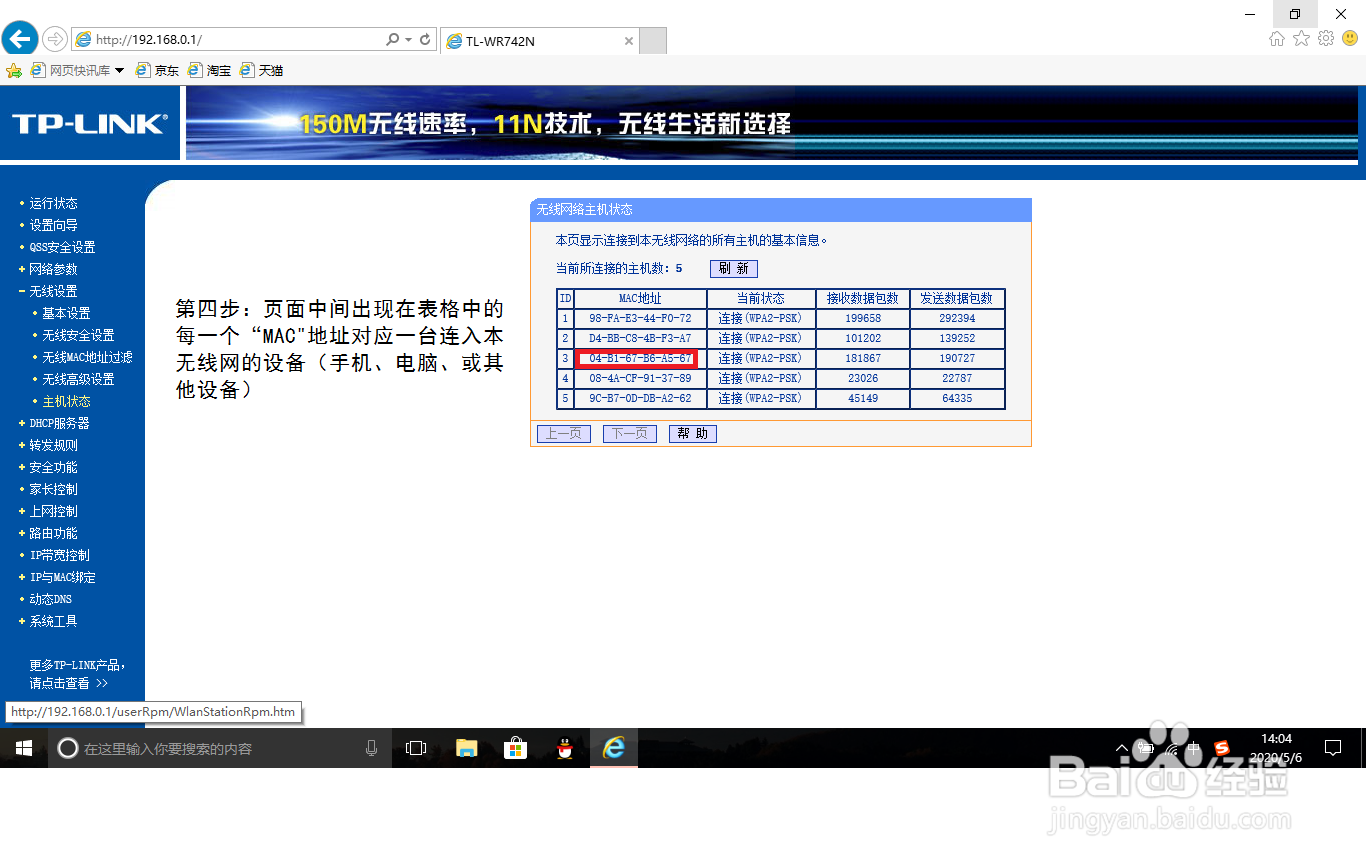Click the 刷新 button to refresh host list

[x=733, y=268]
